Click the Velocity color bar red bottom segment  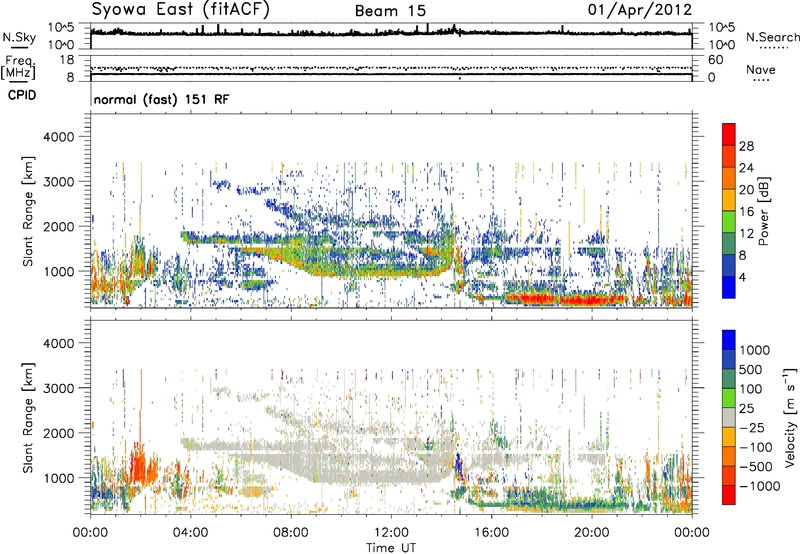click(x=729, y=495)
